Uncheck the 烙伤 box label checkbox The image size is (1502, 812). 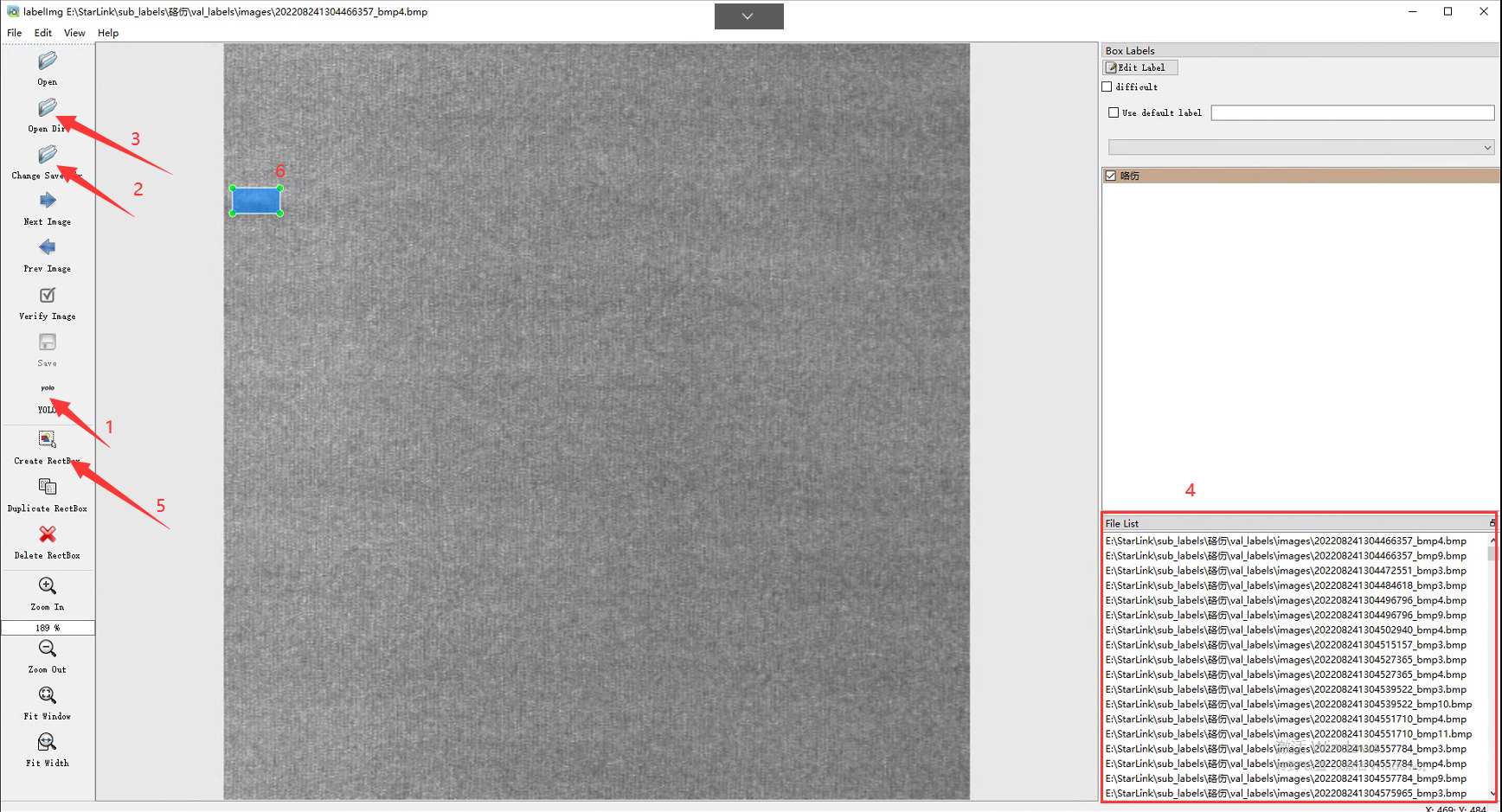point(1111,176)
